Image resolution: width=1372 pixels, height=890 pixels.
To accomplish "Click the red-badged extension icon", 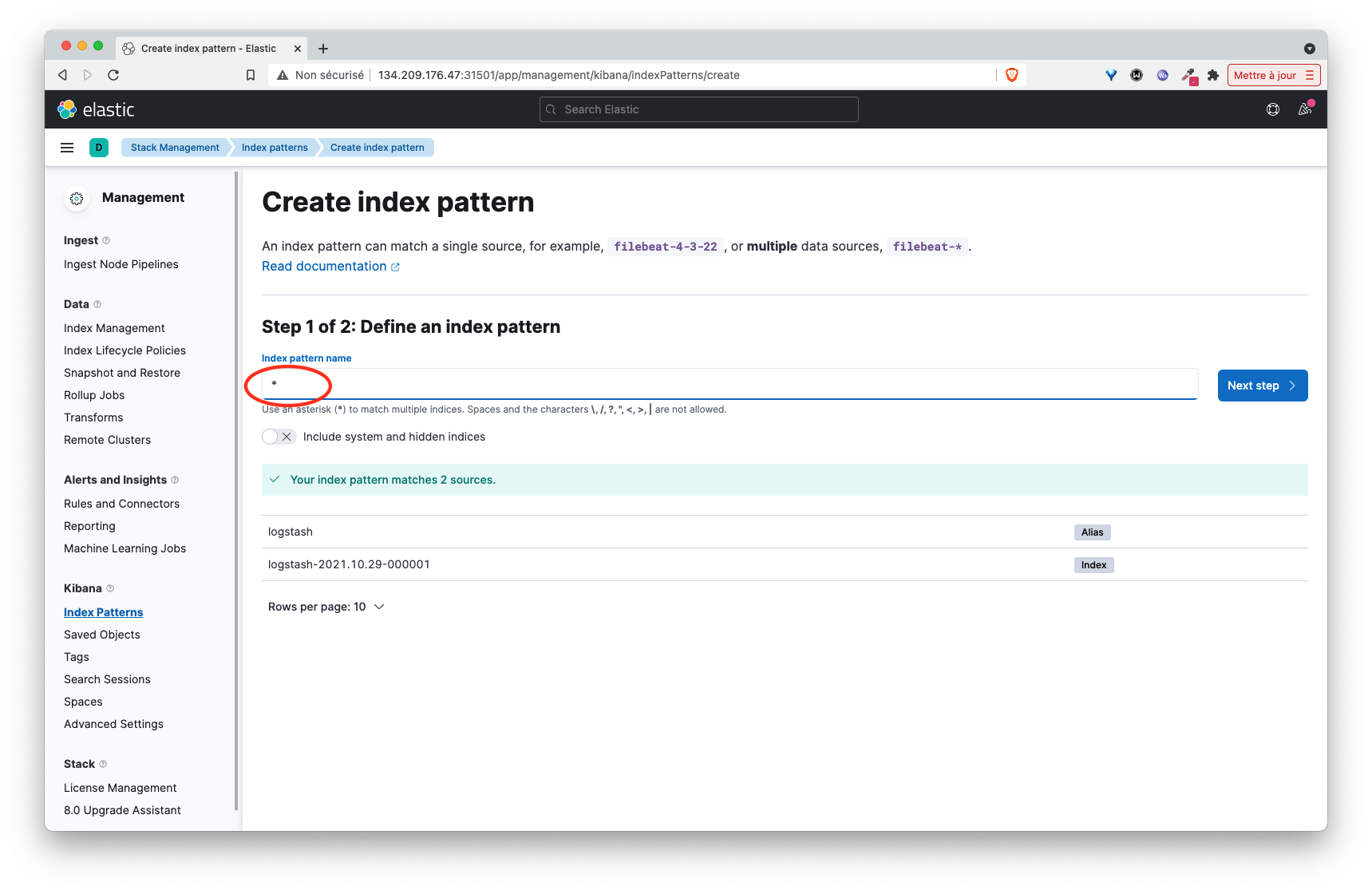I will pos(1189,76).
